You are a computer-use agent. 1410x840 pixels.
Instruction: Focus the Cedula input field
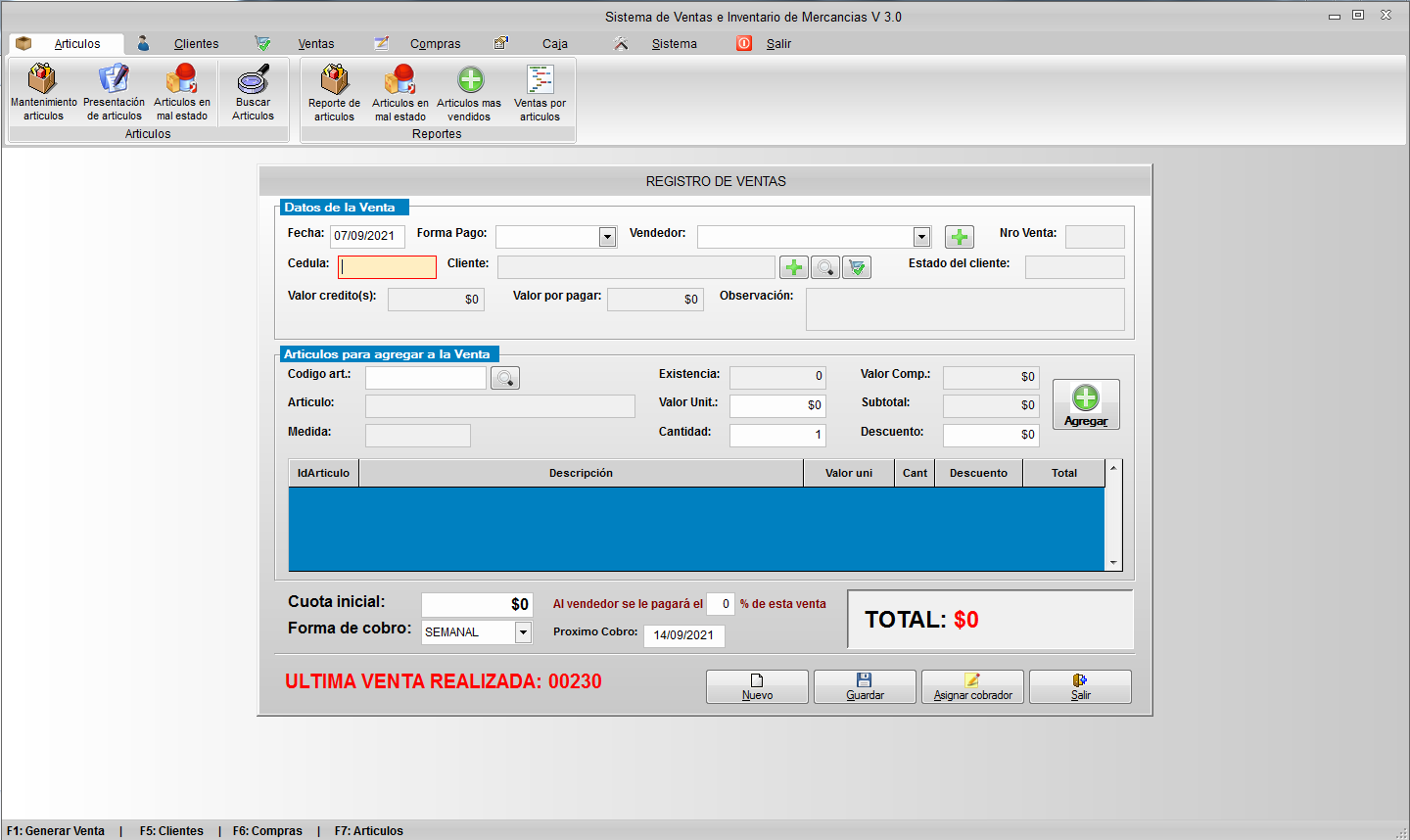tap(387, 267)
